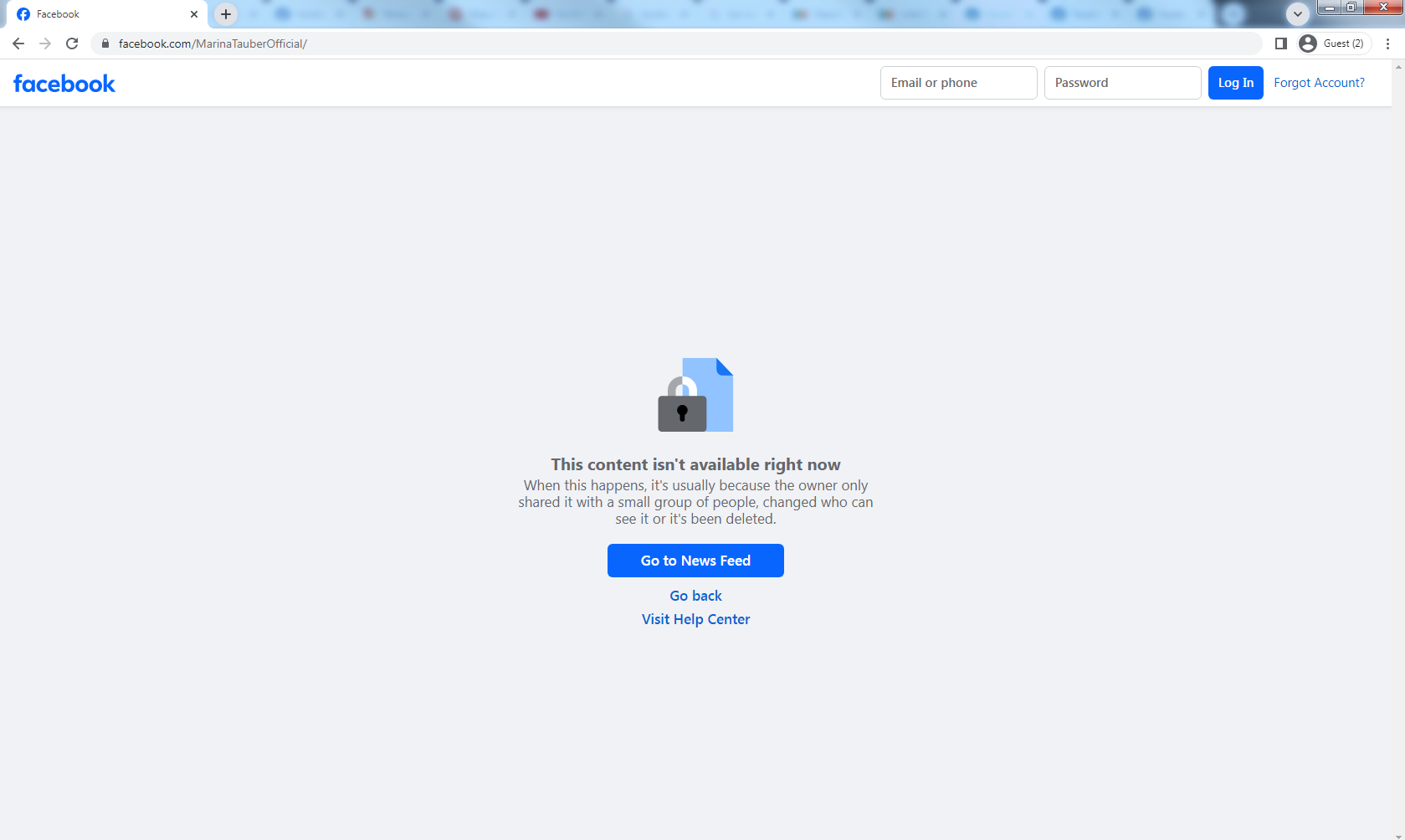Select the Facebook browser tab
The width and height of the screenshot is (1405, 840).
point(107,14)
